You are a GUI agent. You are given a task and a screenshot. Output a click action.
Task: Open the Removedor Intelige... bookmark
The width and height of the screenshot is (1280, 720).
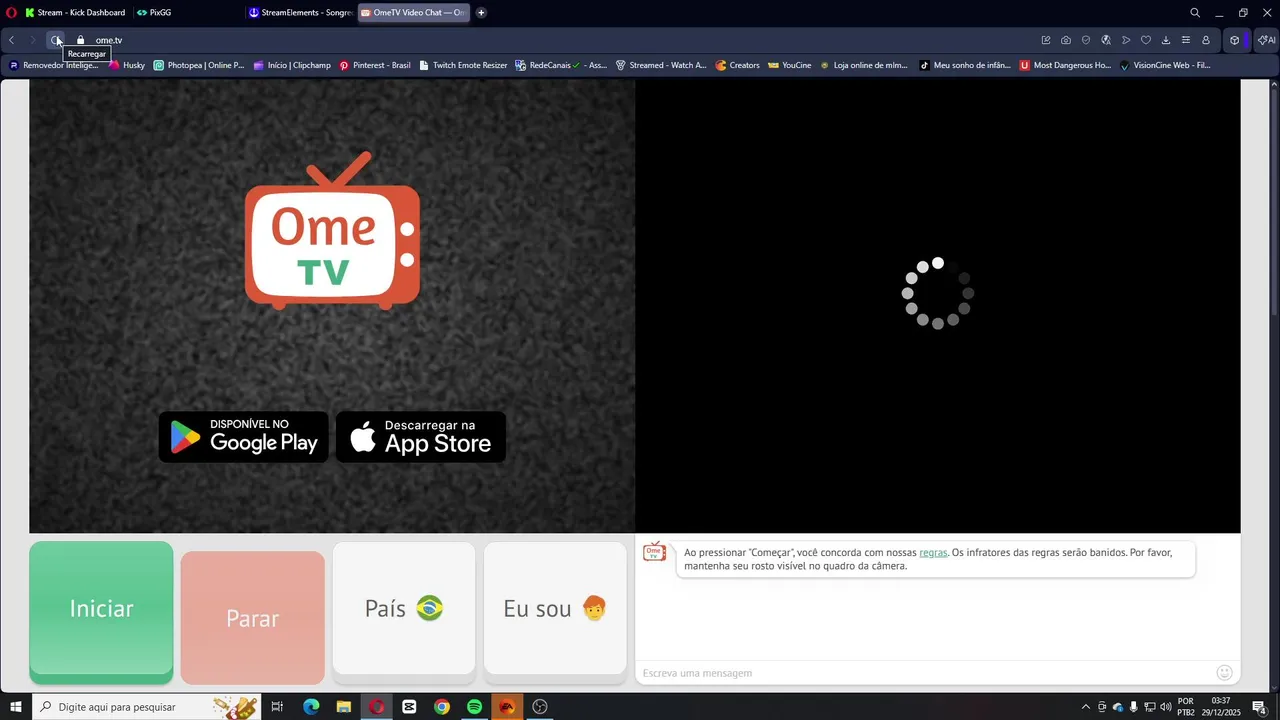(x=54, y=65)
